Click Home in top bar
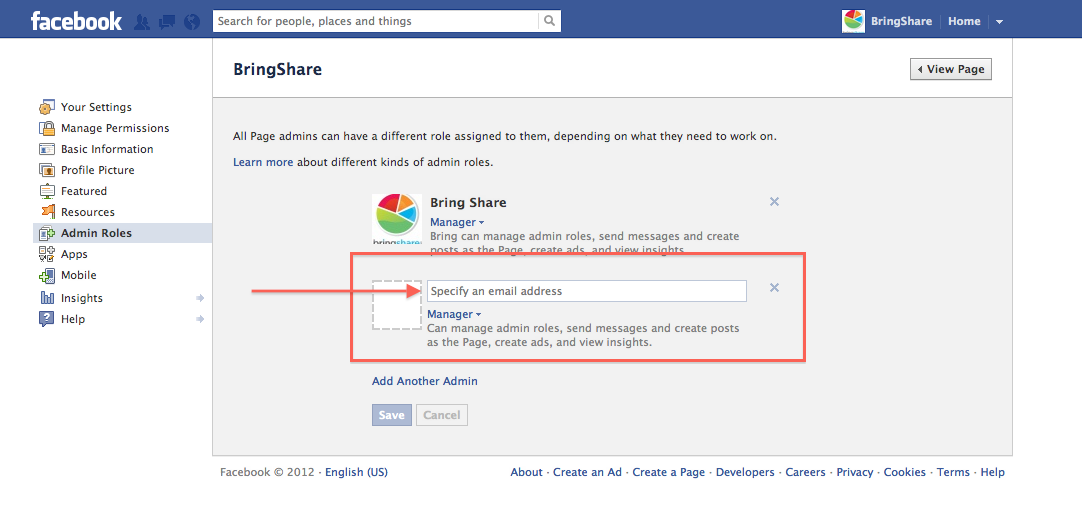This screenshot has height=519, width=1082. point(964,21)
